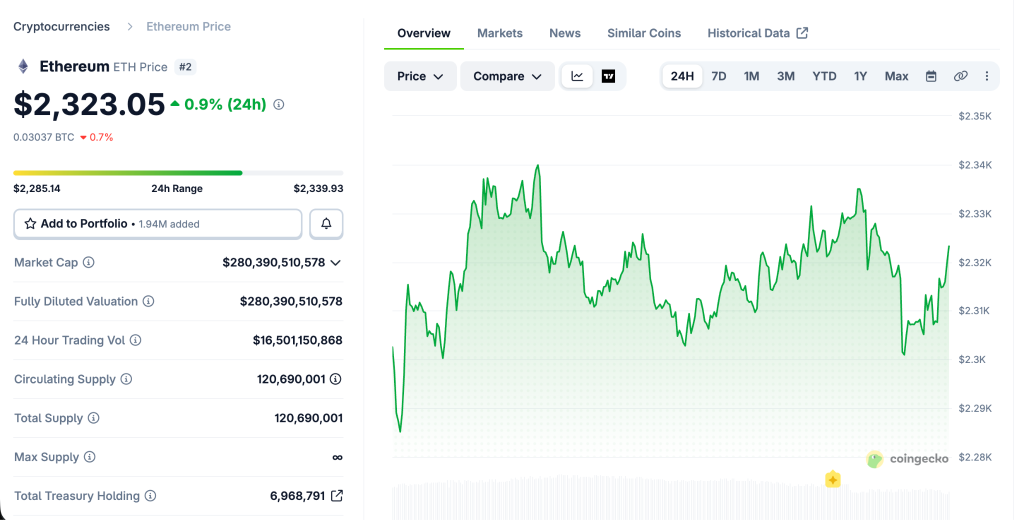The image size is (1024, 520).
Task: Open the Historical Data tab
Action: 757,33
